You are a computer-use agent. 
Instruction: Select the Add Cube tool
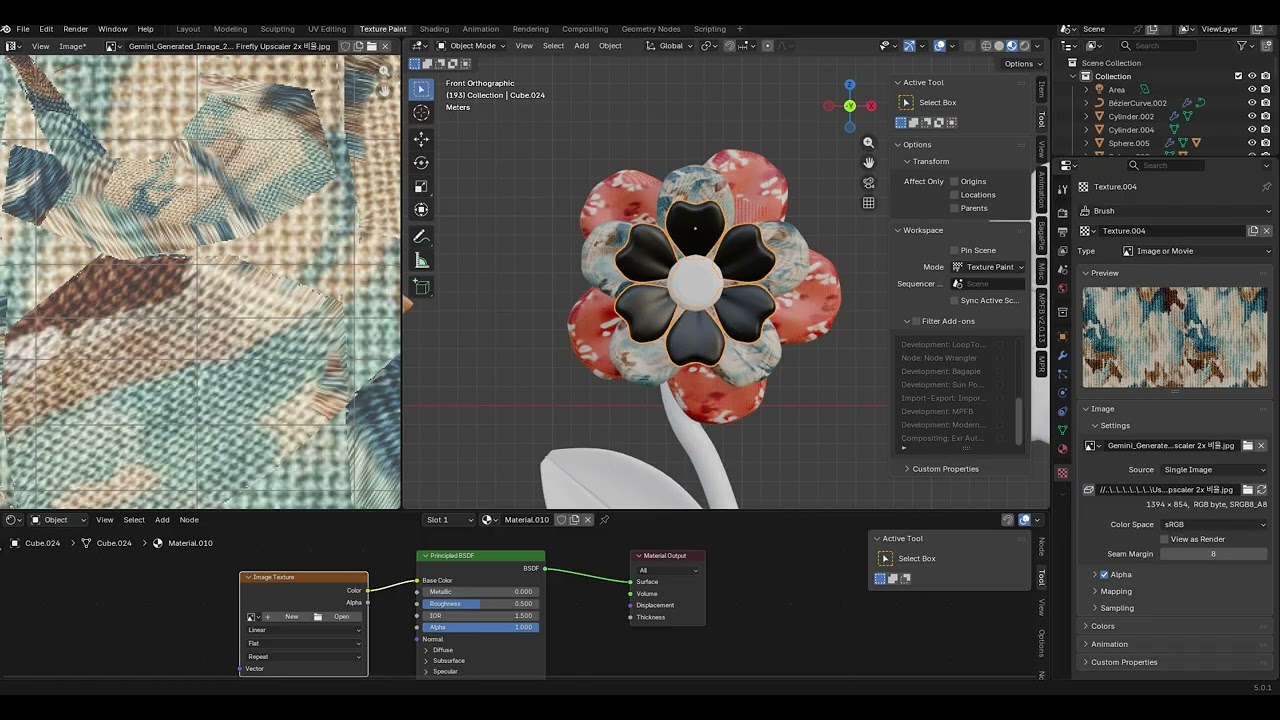(421, 287)
